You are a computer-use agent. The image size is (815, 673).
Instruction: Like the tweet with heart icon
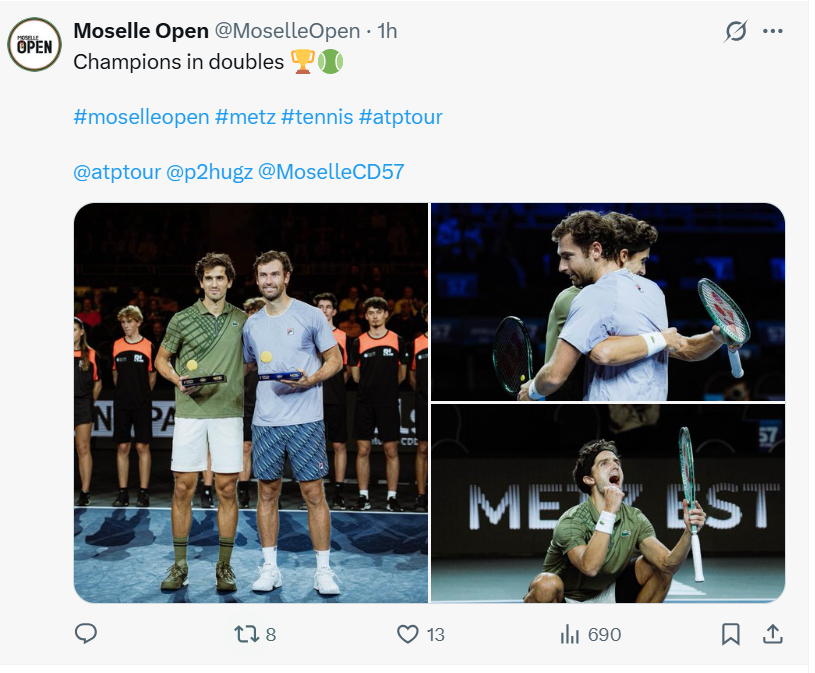coord(407,634)
